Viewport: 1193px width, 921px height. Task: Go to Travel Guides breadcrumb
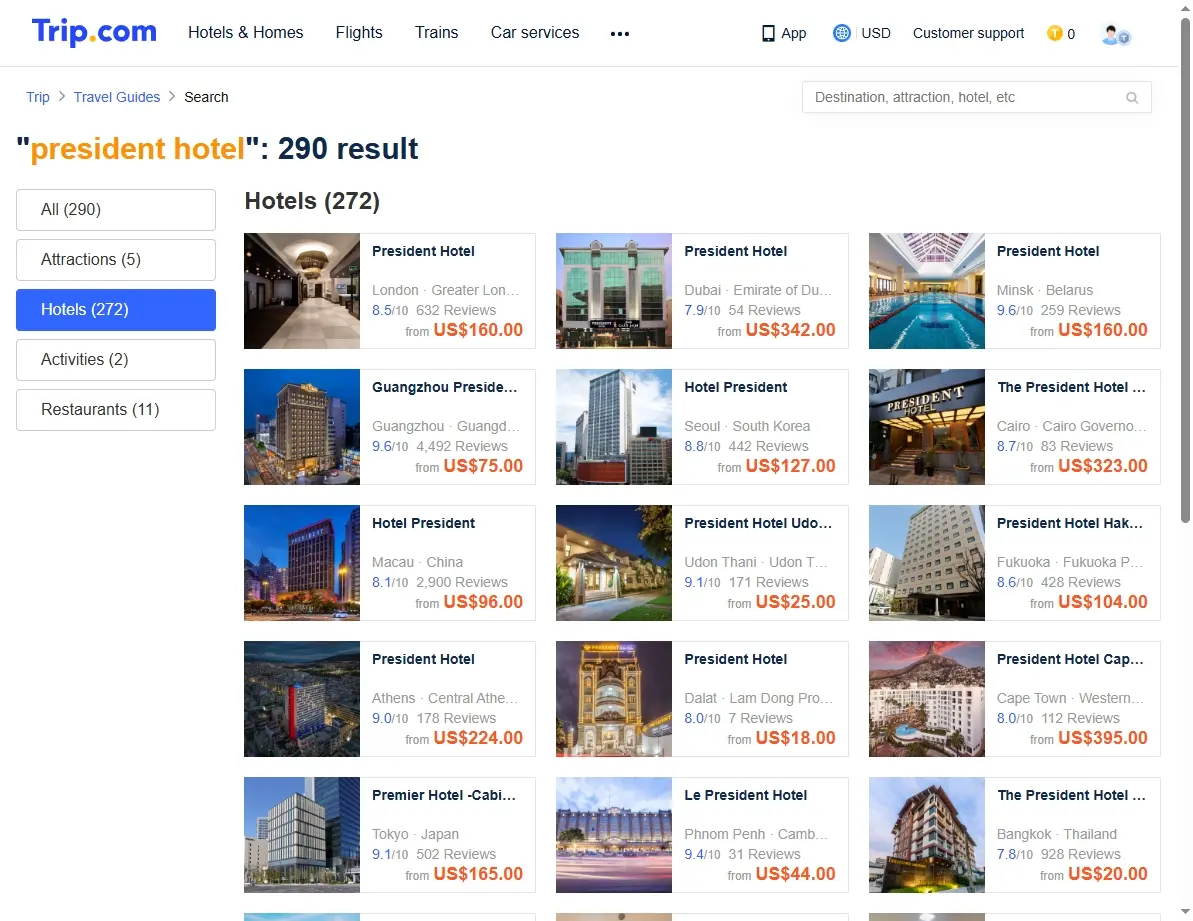[117, 97]
